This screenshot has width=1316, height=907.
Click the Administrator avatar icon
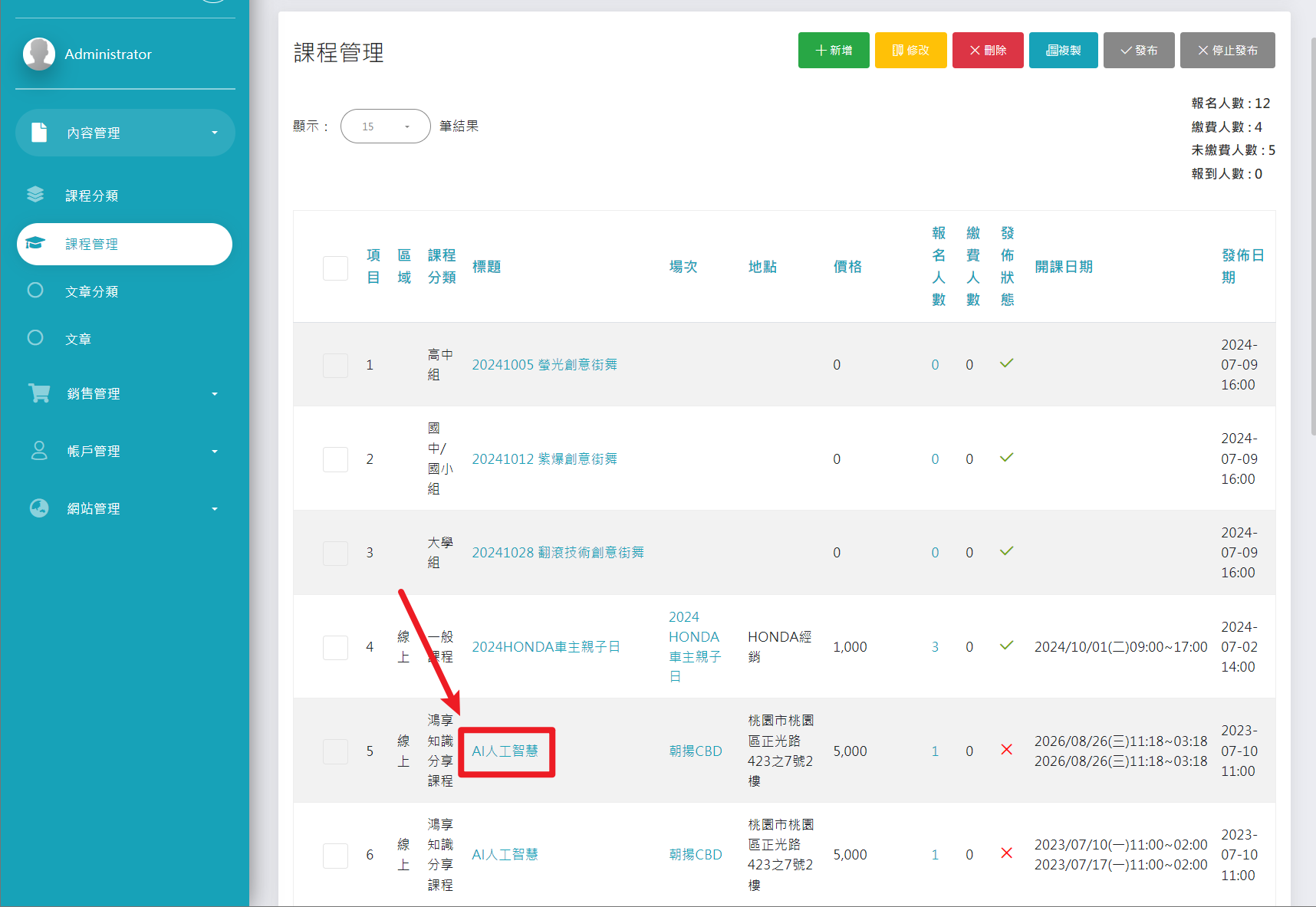[x=39, y=54]
